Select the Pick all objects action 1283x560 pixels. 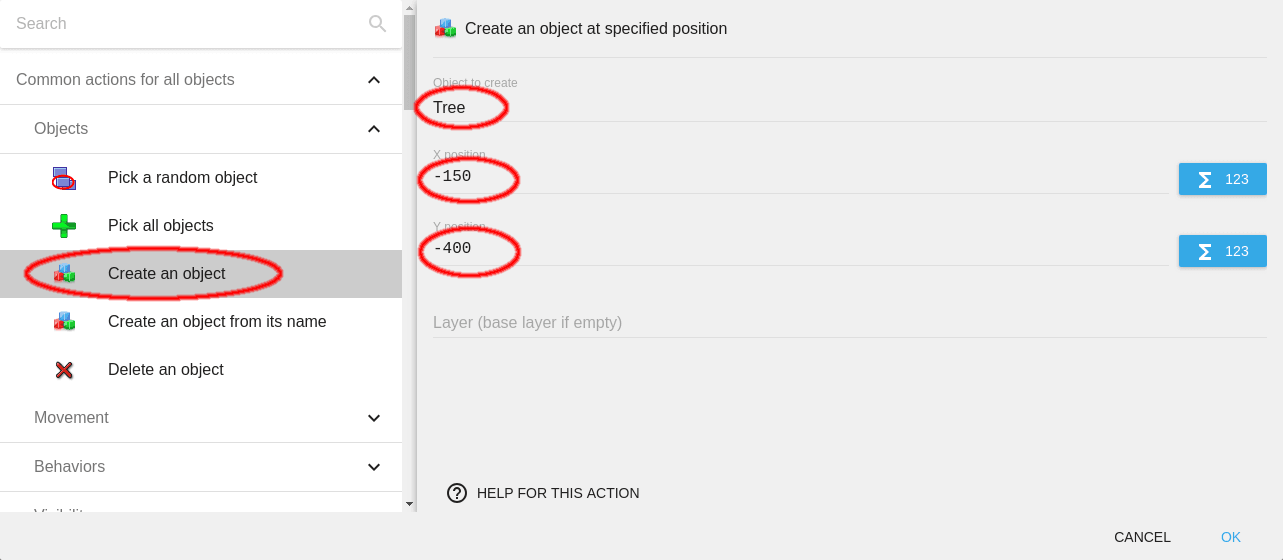pyautogui.click(x=161, y=226)
